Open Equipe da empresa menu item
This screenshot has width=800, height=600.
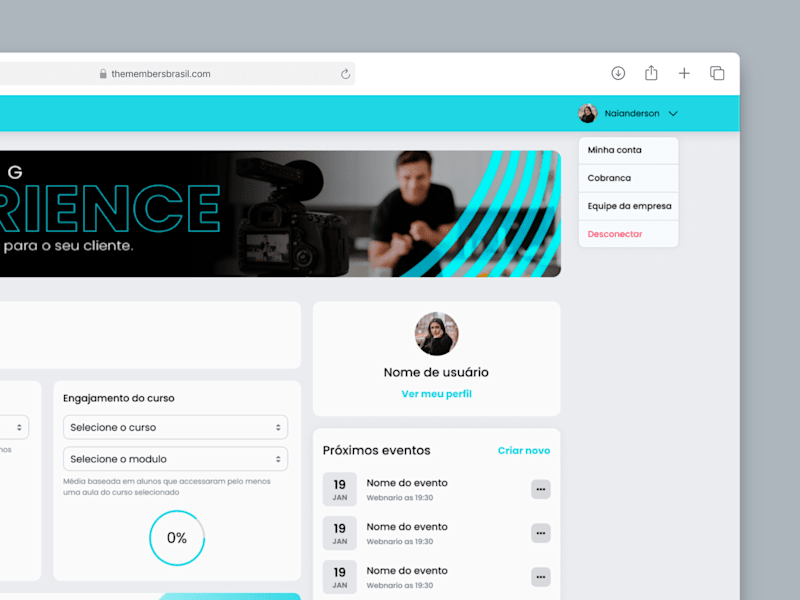tap(629, 206)
